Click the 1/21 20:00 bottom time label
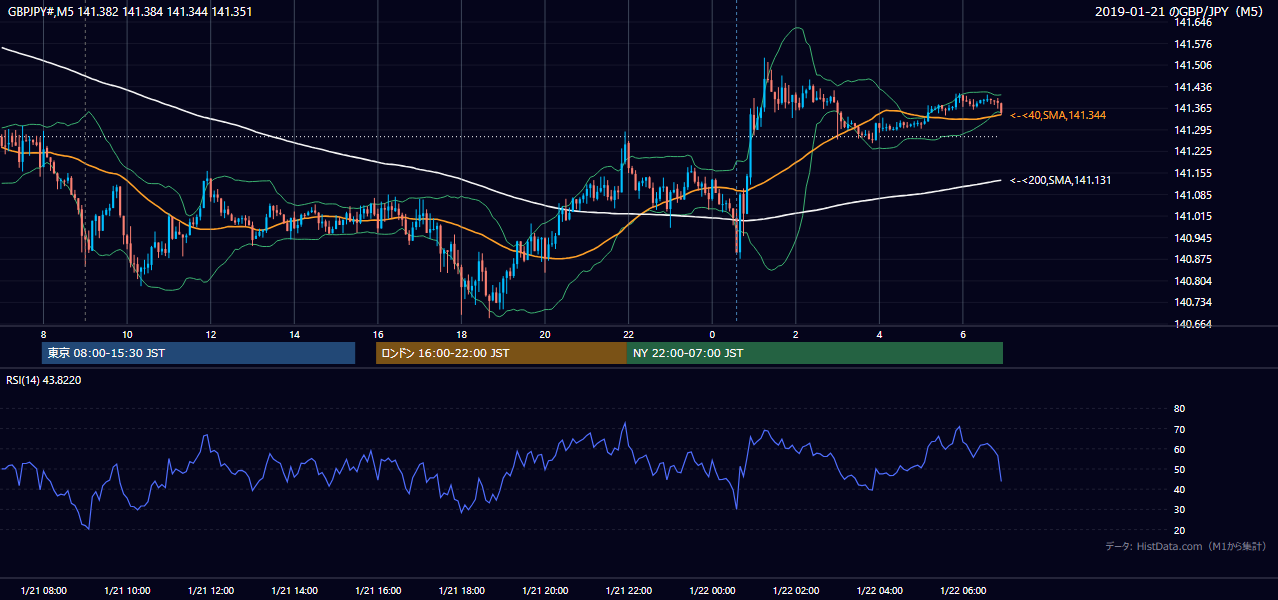The image size is (1278, 600). pos(545,591)
